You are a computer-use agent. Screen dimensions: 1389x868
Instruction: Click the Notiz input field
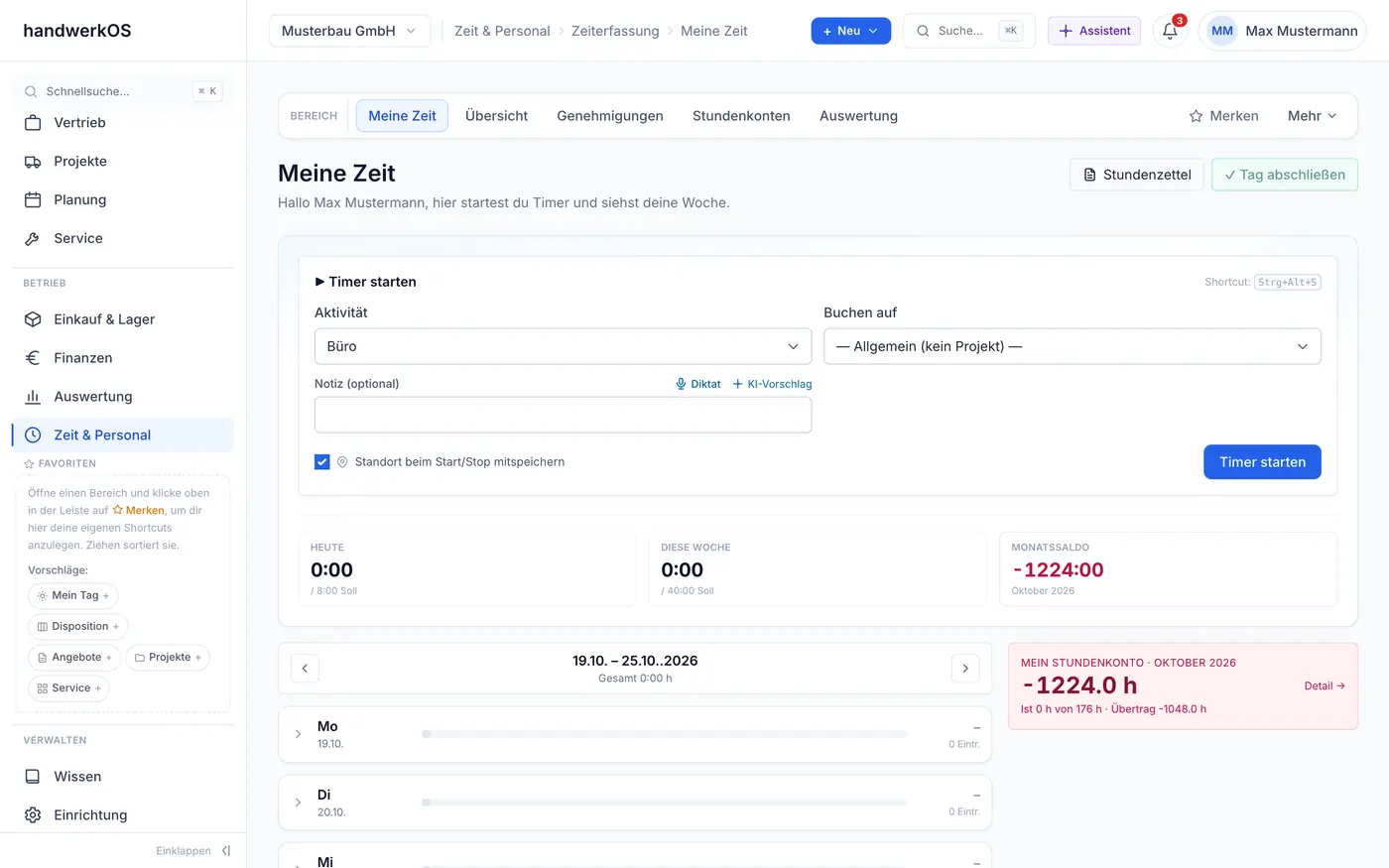tap(563, 415)
